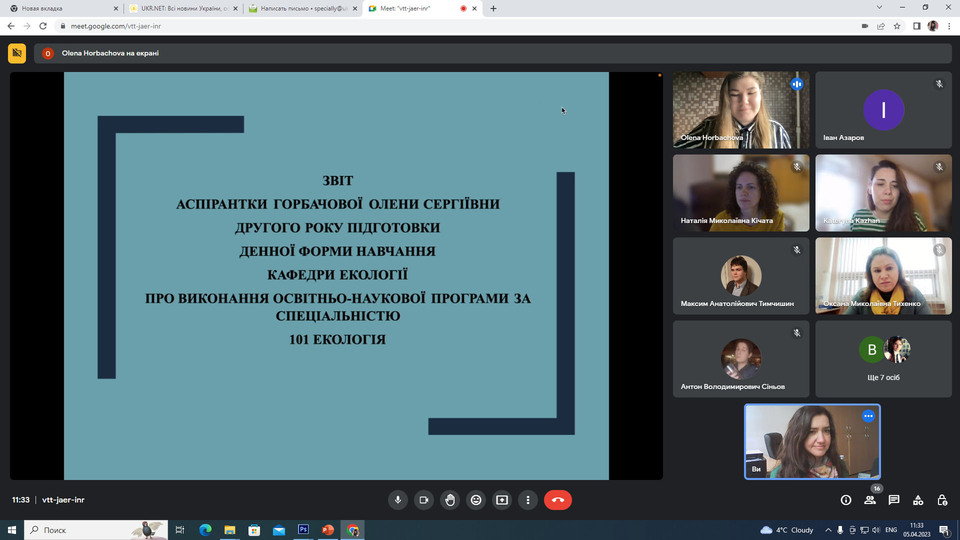Open the chat messages panel
The height and width of the screenshot is (540, 960).
pos(894,500)
